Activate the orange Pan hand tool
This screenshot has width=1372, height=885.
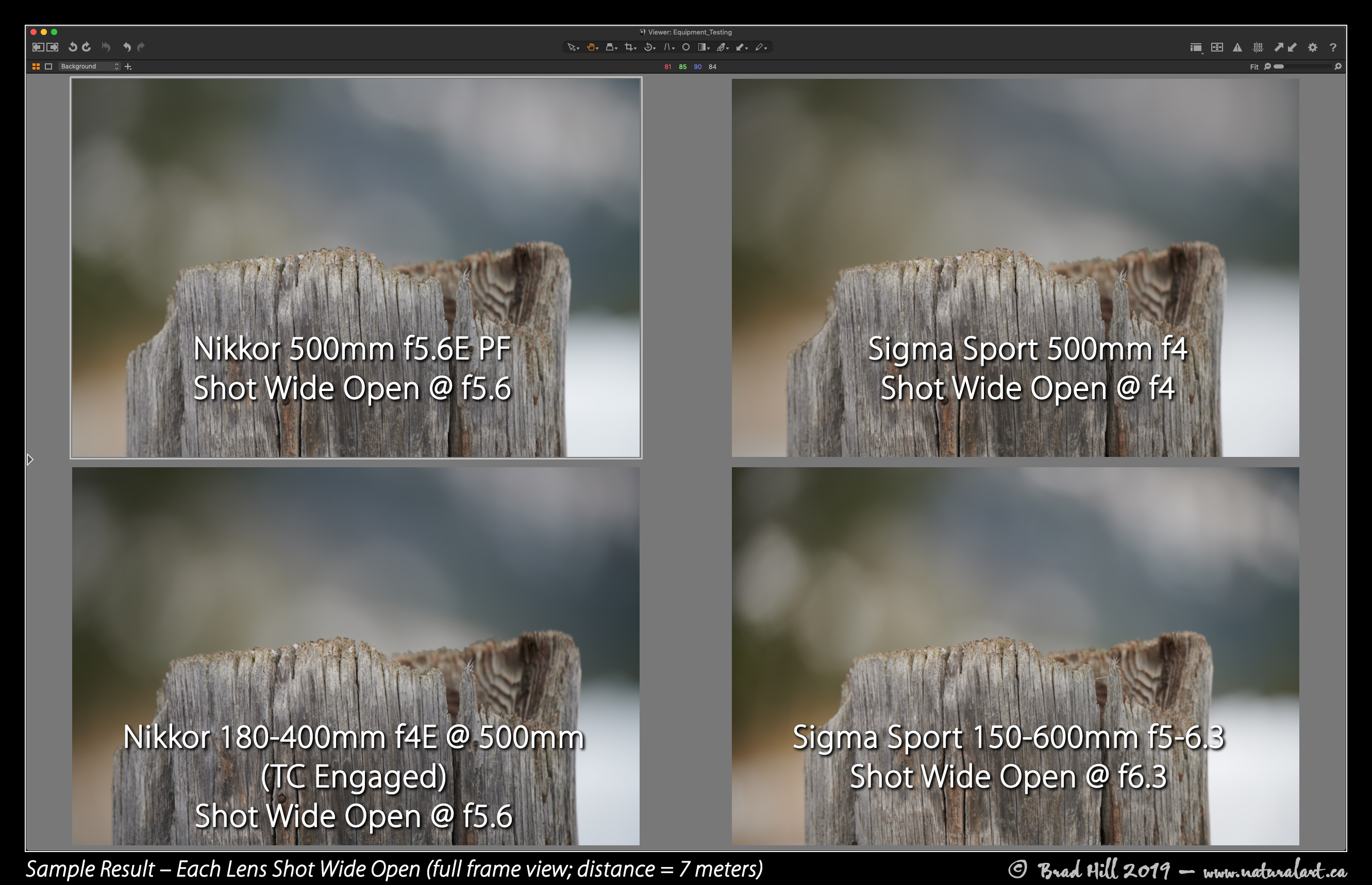(592, 47)
